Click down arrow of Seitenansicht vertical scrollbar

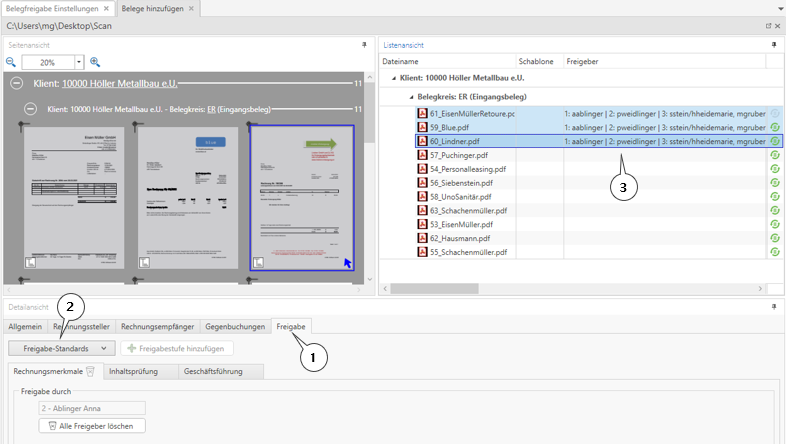coord(370,279)
